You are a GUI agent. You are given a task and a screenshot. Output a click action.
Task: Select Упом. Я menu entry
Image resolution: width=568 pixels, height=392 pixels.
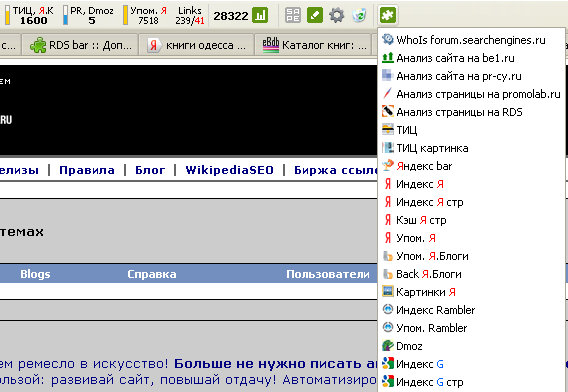coord(471,238)
